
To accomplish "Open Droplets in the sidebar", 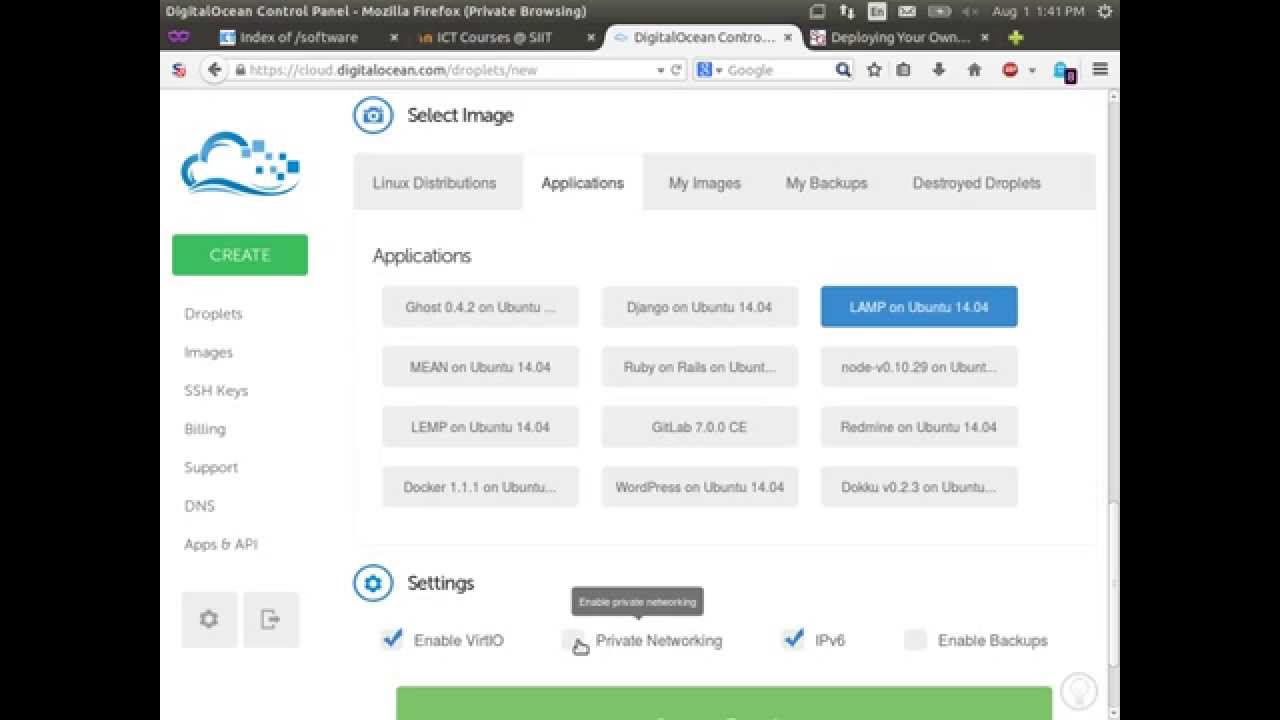I will pos(213,314).
